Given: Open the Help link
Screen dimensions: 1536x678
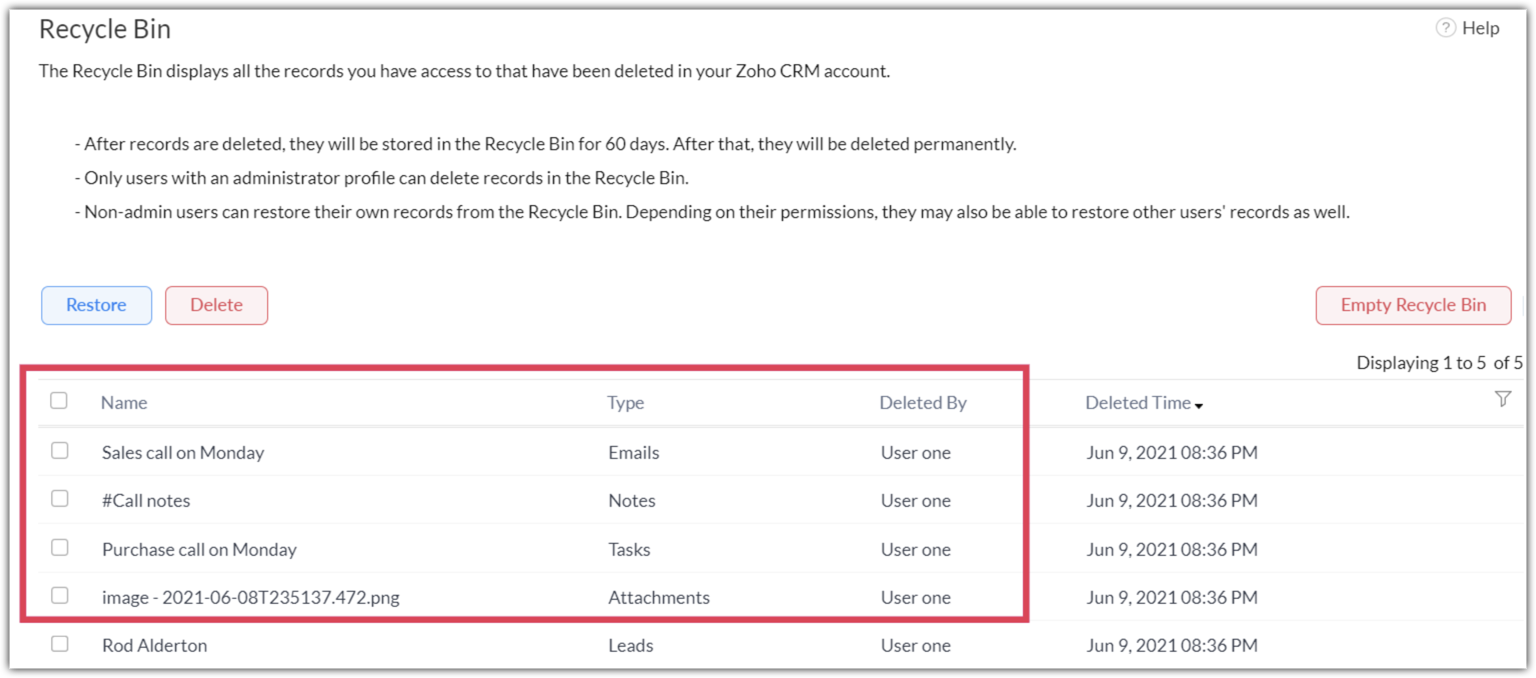Looking at the screenshot, I should point(1480,28).
